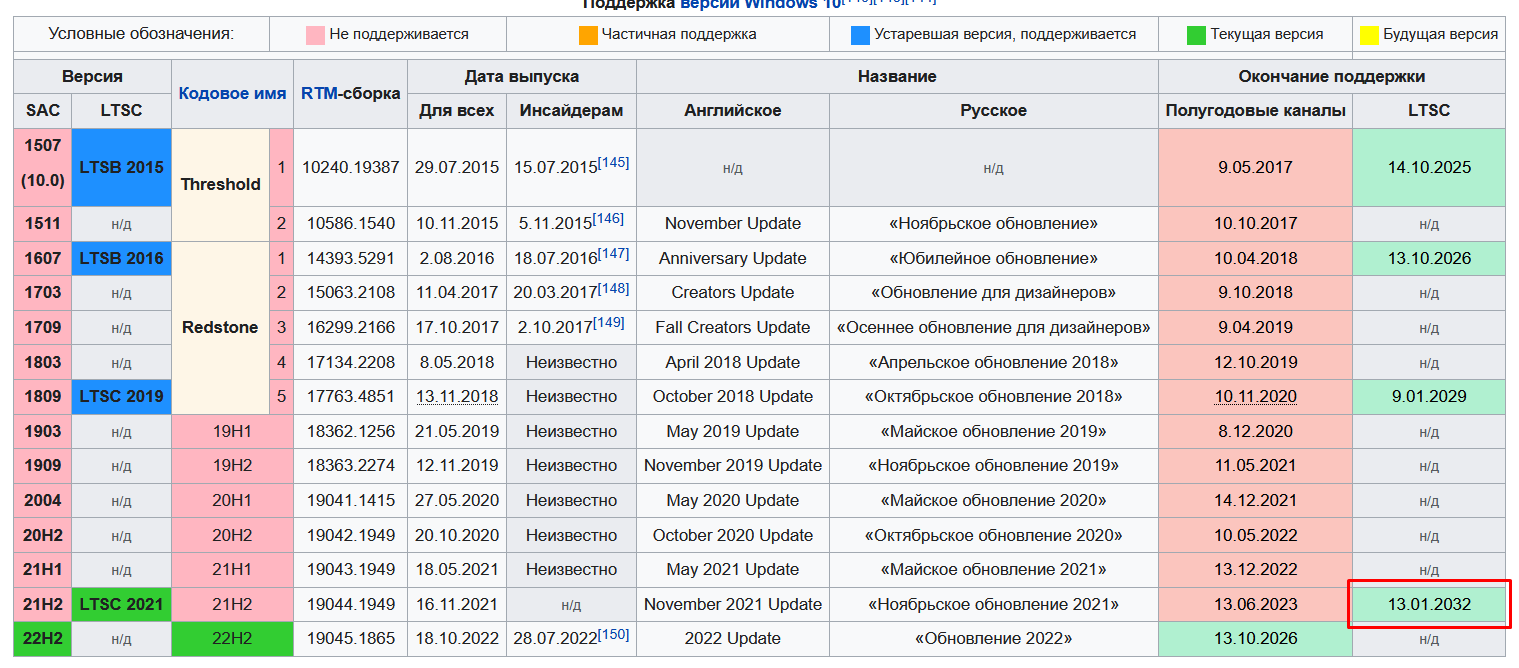Click version 2004 SAC cell

(43, 500)
